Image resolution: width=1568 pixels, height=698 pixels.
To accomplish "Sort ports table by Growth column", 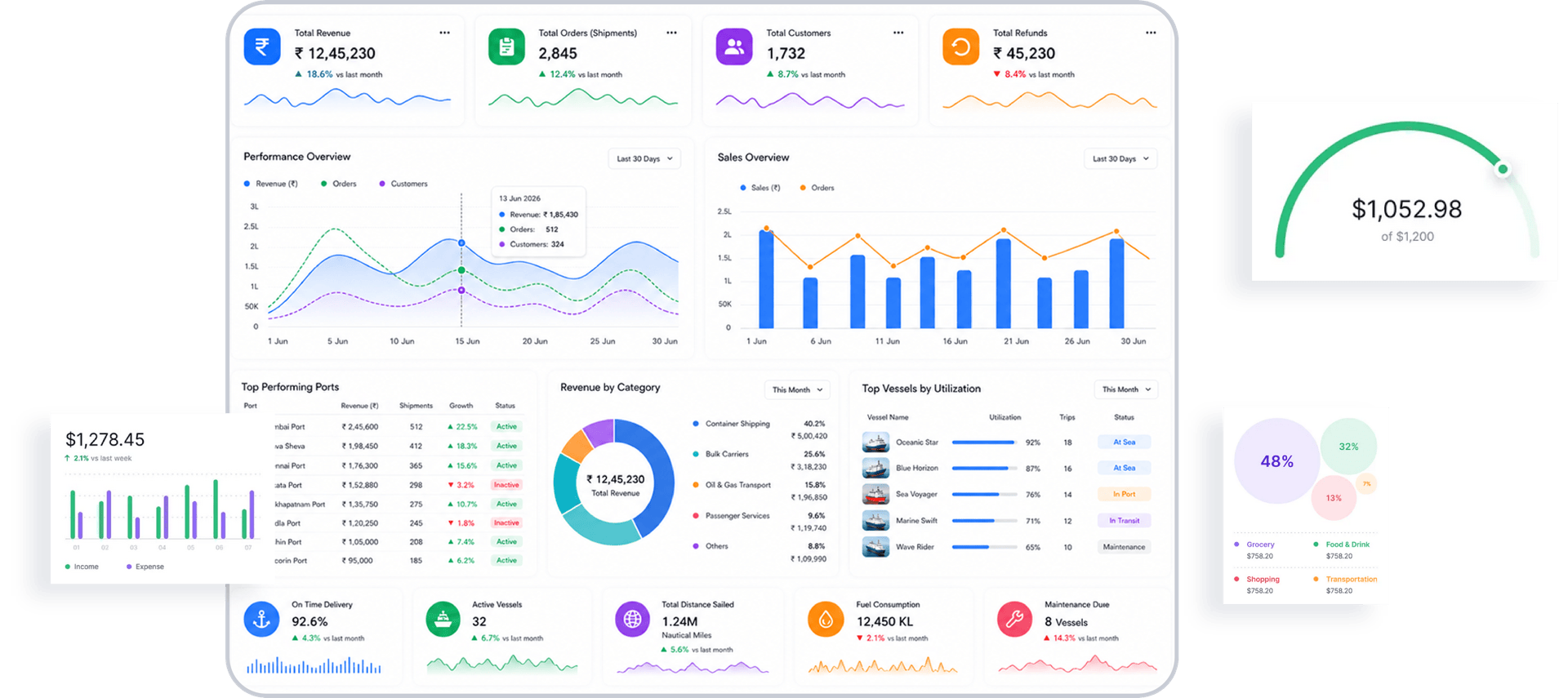I will (461, 406).
